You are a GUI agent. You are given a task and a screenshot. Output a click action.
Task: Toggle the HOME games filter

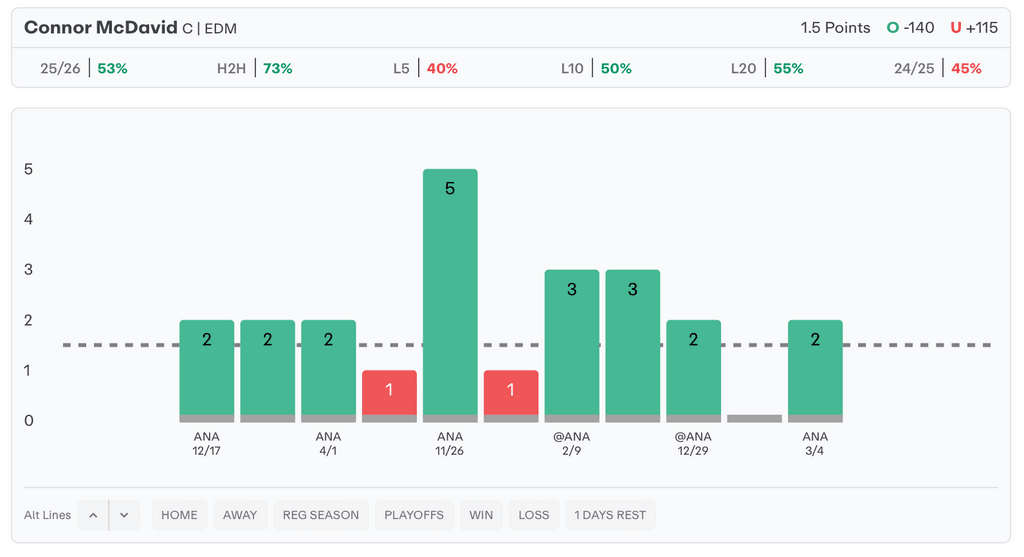coord(180,515)
